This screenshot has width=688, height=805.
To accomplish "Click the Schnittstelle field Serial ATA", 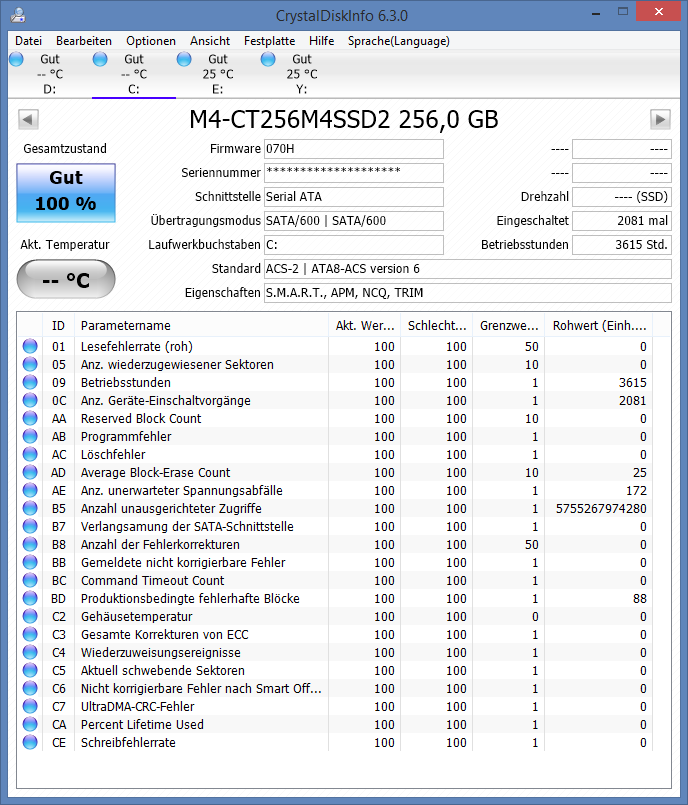I will (354, 197).
